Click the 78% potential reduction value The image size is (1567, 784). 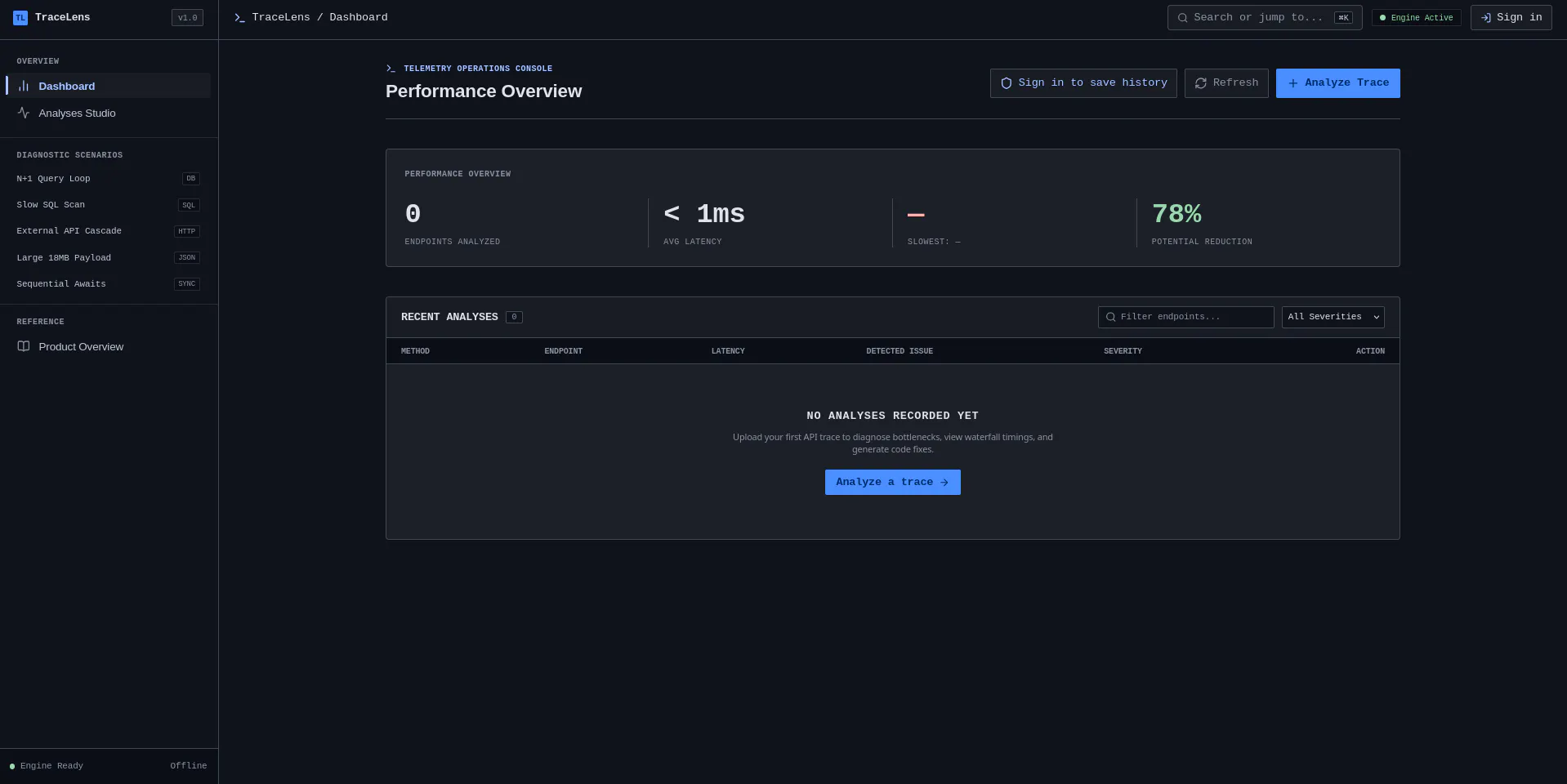(1176, 214)
